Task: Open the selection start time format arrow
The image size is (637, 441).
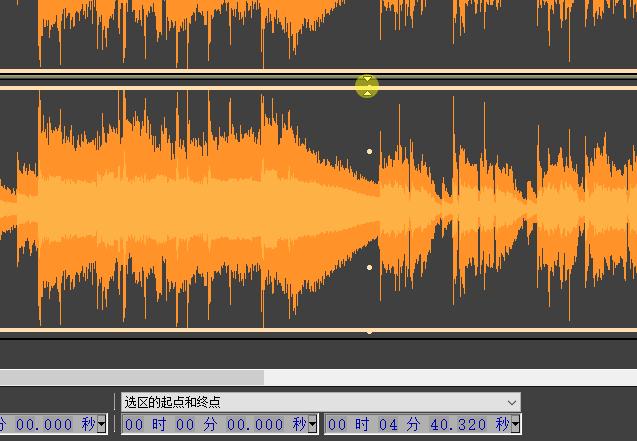Action: [x=313, y=425]
